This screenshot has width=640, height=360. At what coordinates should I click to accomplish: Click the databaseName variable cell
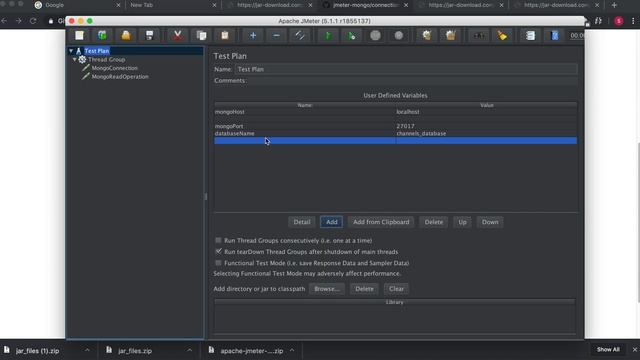pos(304,133)
